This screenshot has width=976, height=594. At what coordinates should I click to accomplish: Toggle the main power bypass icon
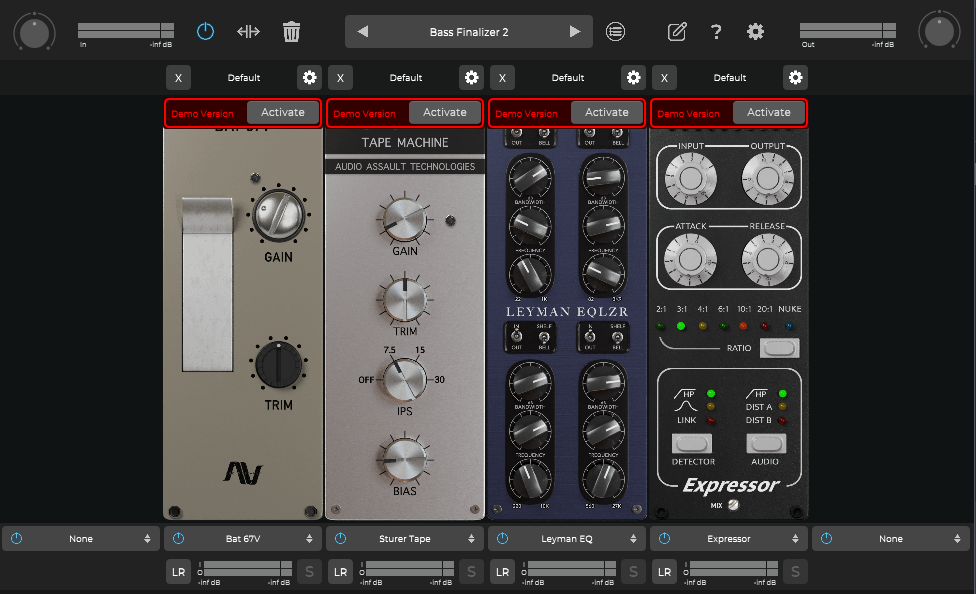pyautogui.click(x=205, y=31)
